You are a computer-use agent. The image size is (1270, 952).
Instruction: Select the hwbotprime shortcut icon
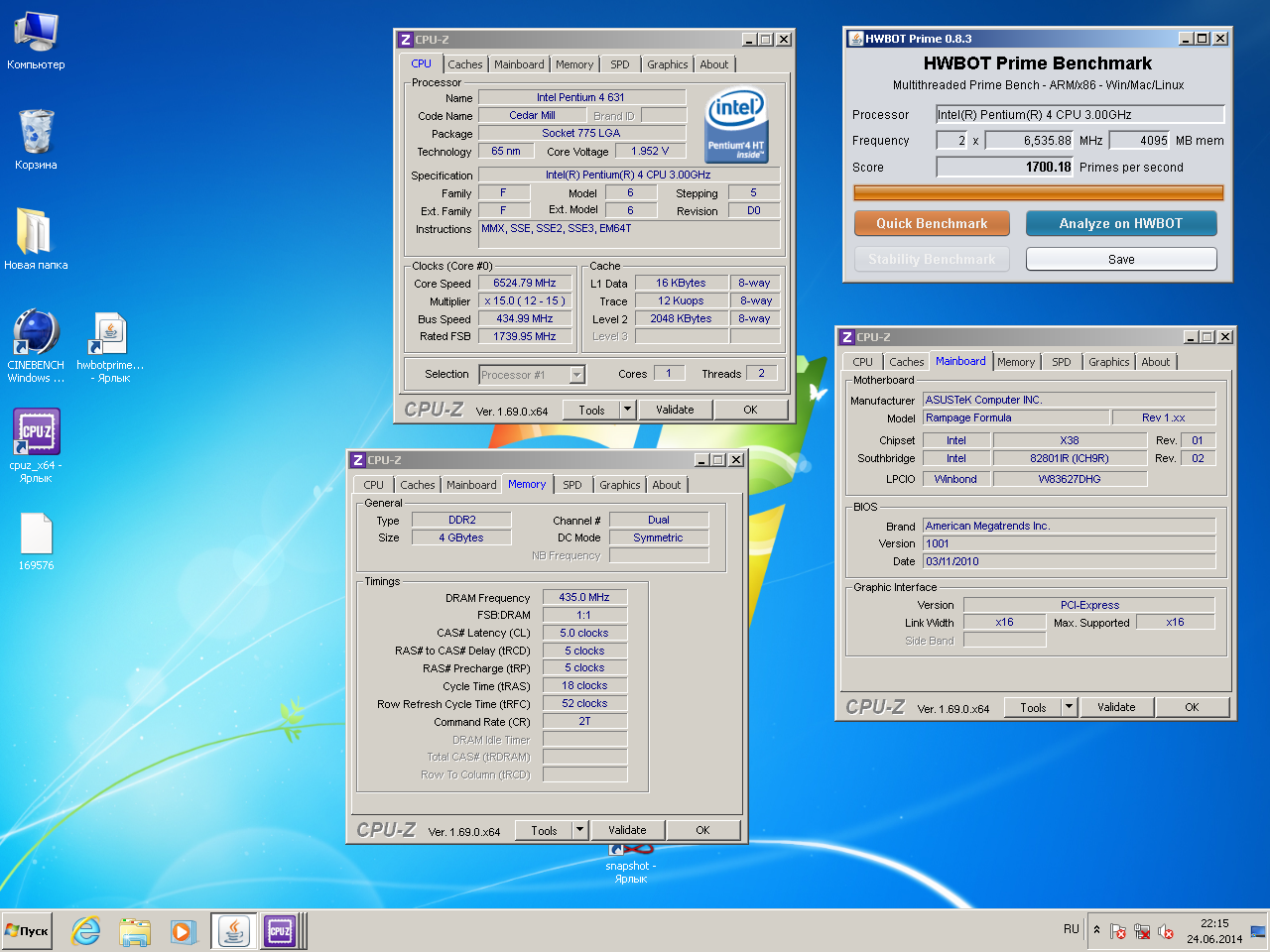tap(110, 346)
